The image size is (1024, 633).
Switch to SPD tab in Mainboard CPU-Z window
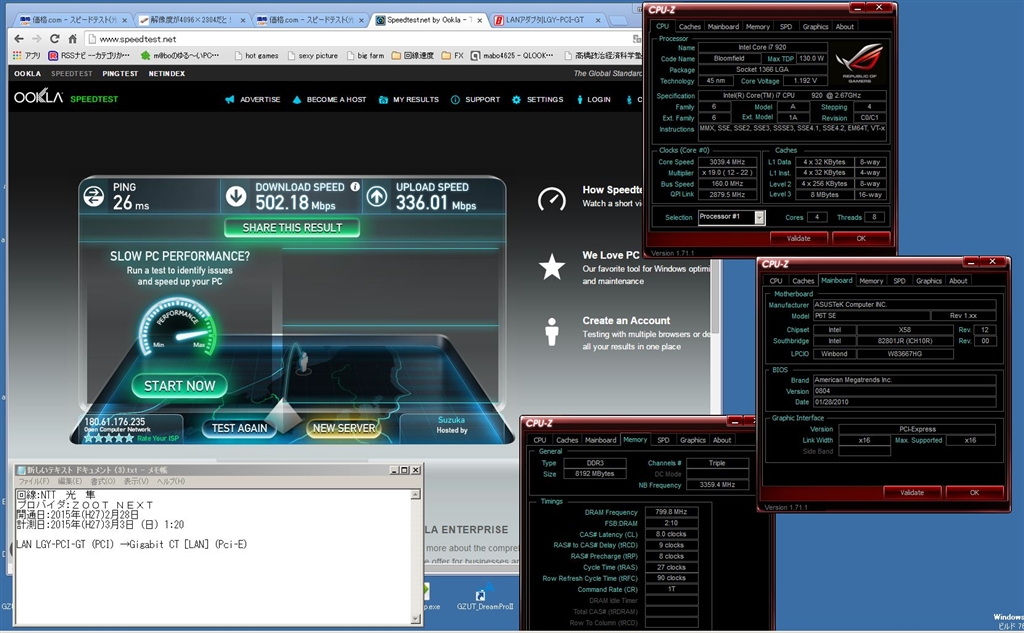coord(899,281)
